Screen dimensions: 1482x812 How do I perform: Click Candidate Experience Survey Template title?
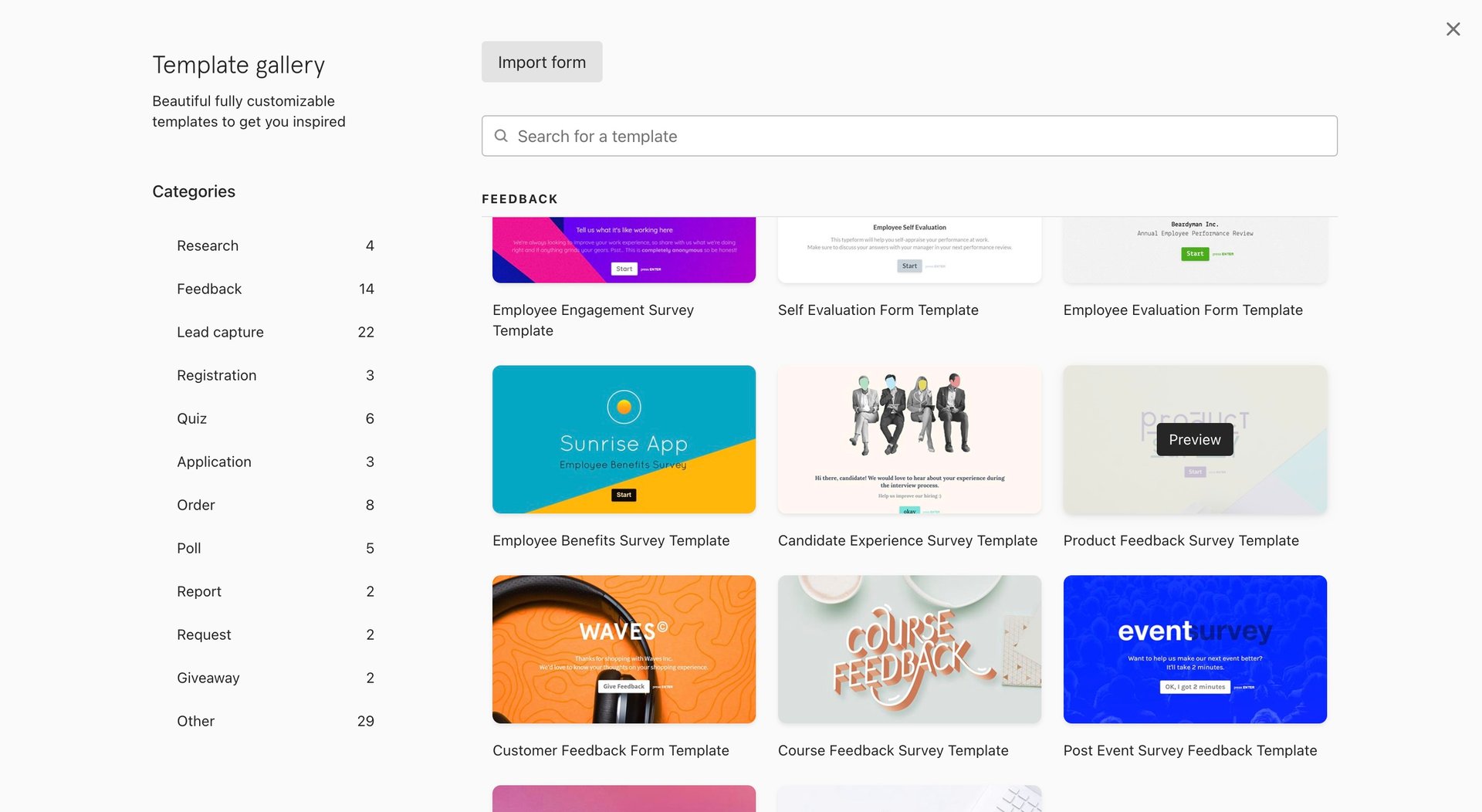pyautogui.click(x=907, y=540)
